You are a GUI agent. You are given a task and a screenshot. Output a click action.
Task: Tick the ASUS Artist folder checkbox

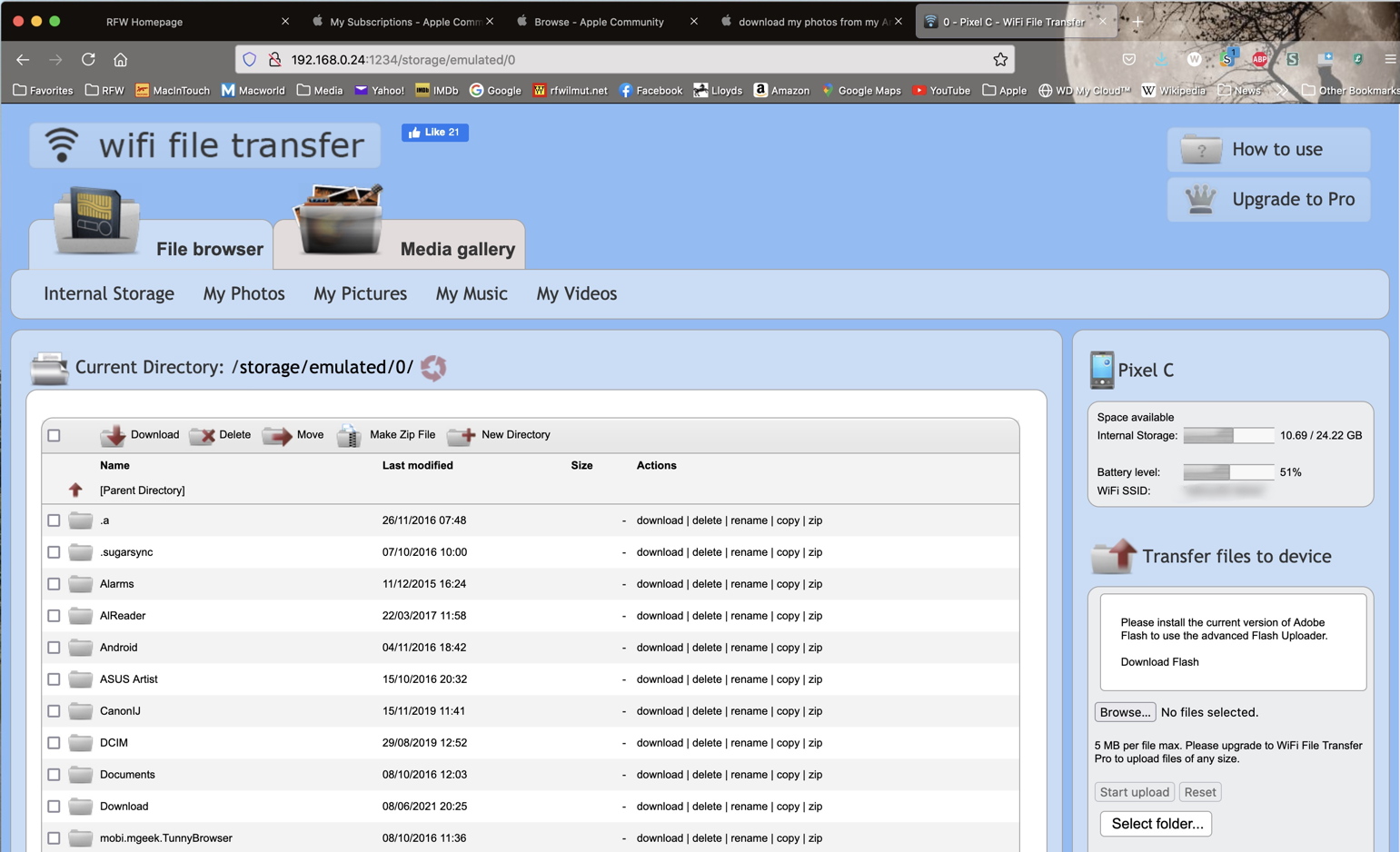54,679
